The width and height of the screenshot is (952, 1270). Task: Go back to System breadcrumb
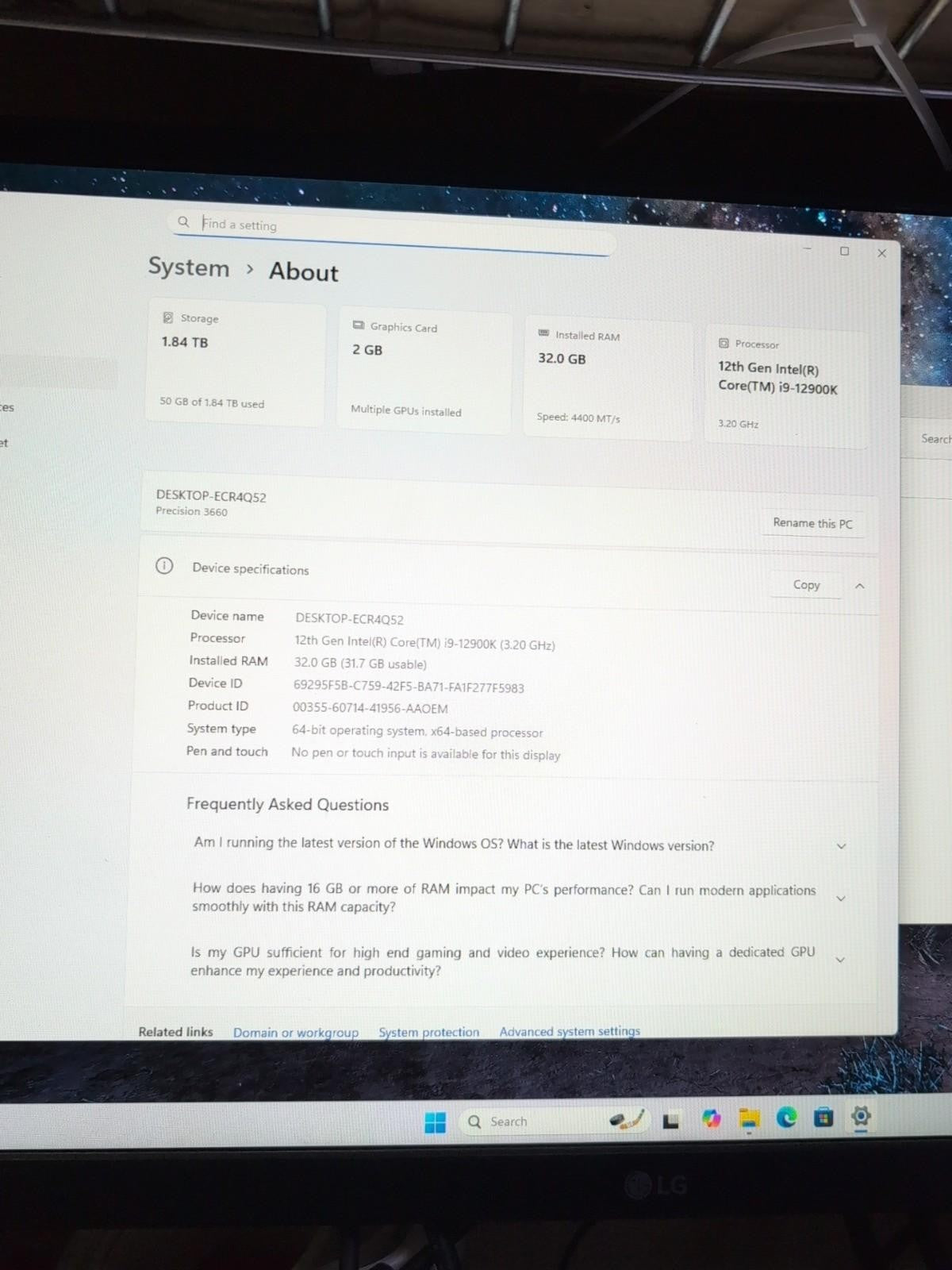[x=189, y=267]
